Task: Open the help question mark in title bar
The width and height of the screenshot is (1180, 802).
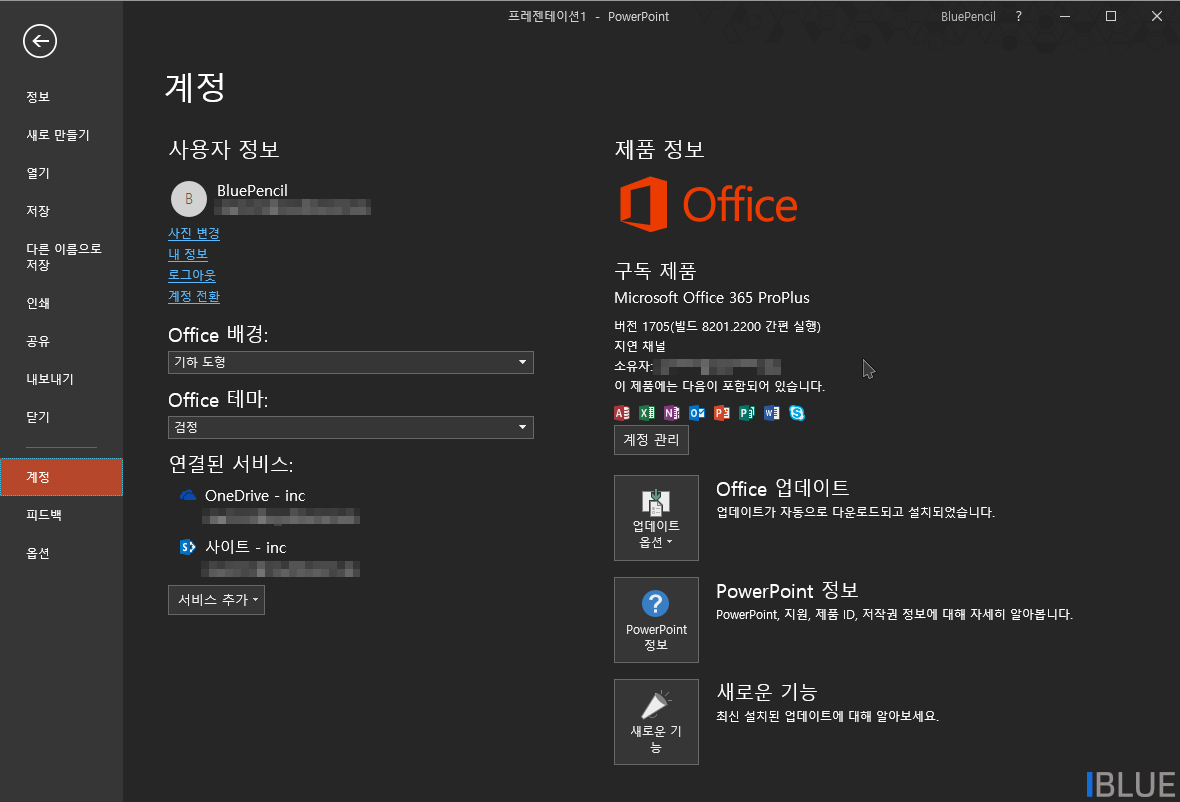Action: point(1019,16)
